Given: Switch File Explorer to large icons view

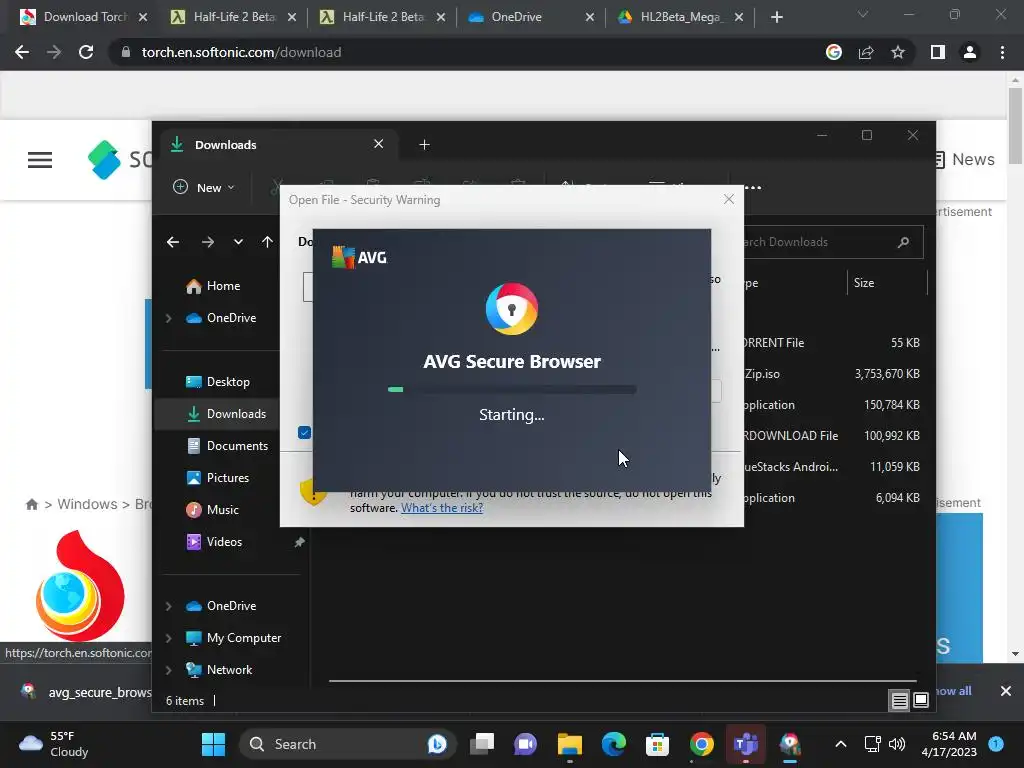Looking at the screenshot, I should pyautogui.click(x=921, y=701).
